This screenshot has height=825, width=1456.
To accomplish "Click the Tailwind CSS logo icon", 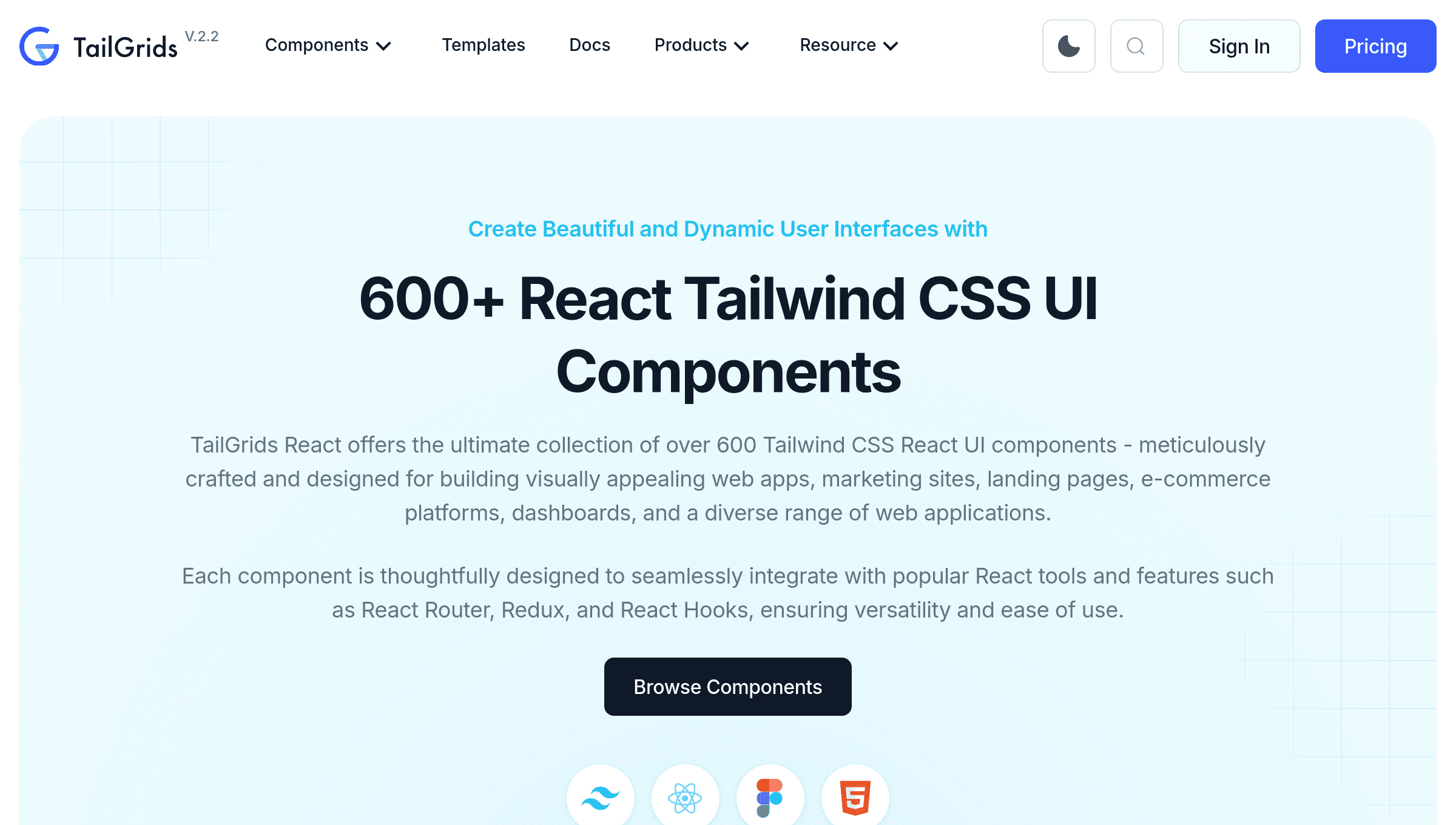I will click(x=601, y=797).
